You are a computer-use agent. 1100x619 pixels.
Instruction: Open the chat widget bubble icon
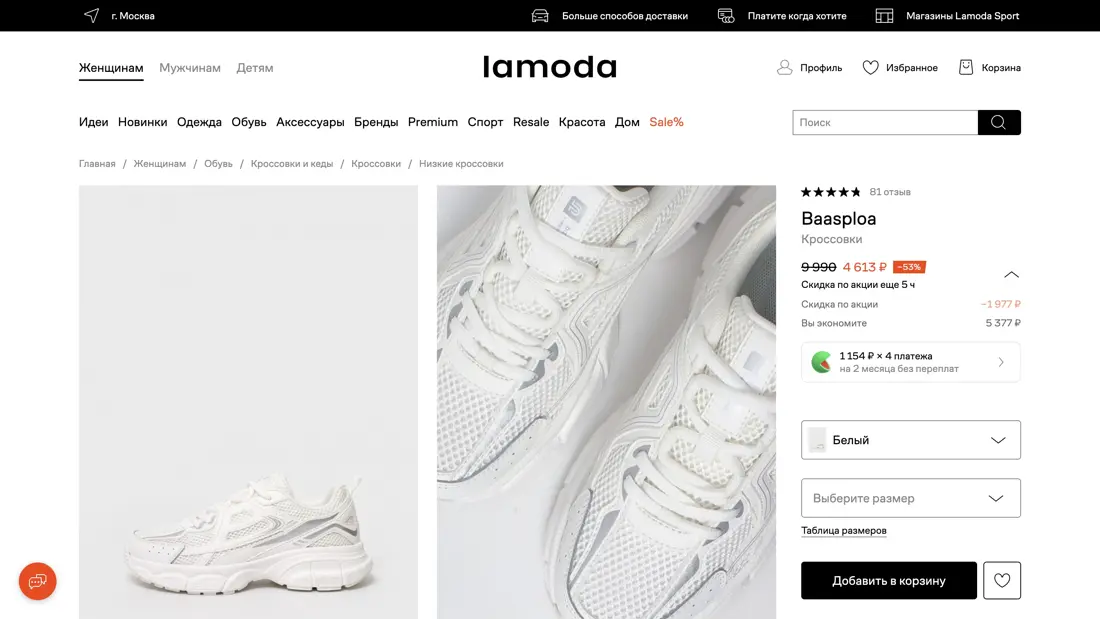(37, 581)
